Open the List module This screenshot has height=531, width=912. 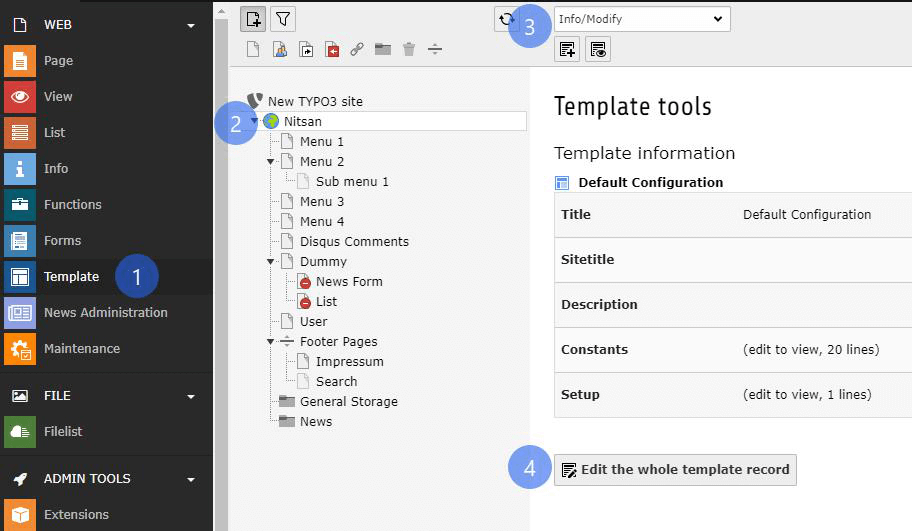pyautogui.click(x=54, y=133)
